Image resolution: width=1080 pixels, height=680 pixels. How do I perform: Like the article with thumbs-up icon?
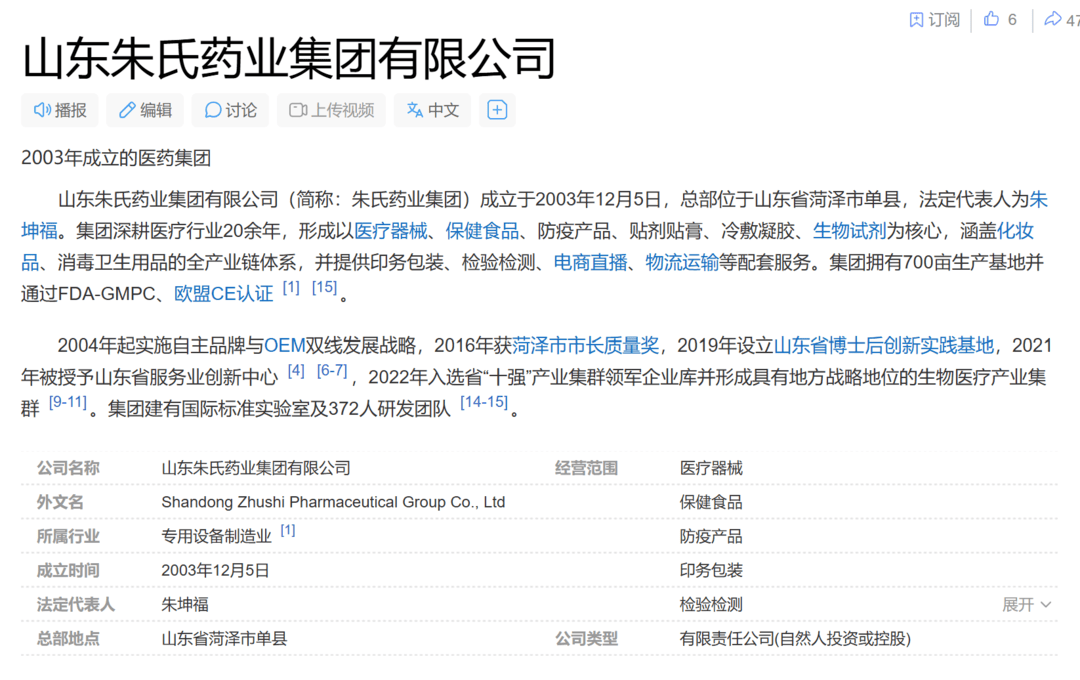point(991,19)
